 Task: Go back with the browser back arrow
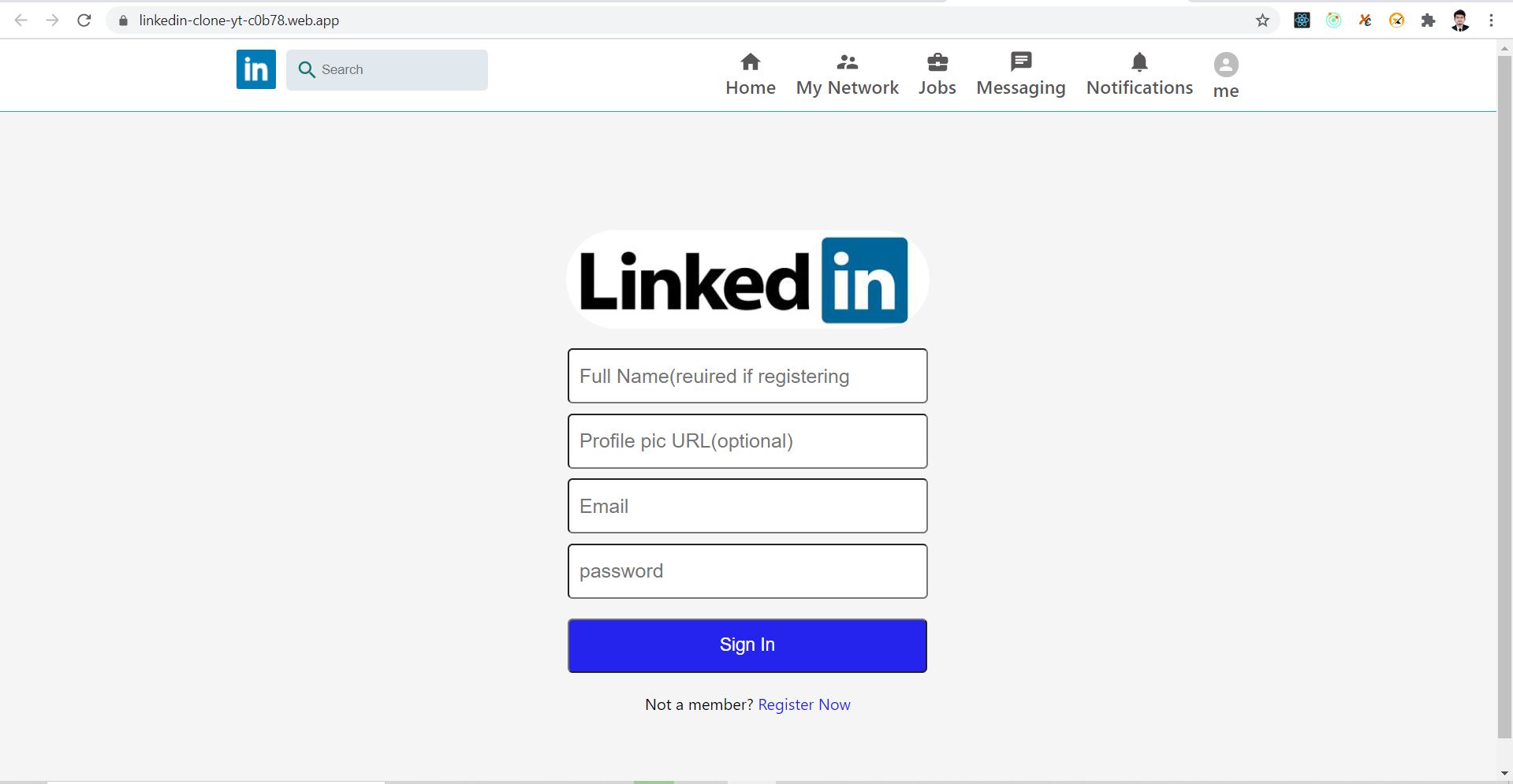[21, 20]
